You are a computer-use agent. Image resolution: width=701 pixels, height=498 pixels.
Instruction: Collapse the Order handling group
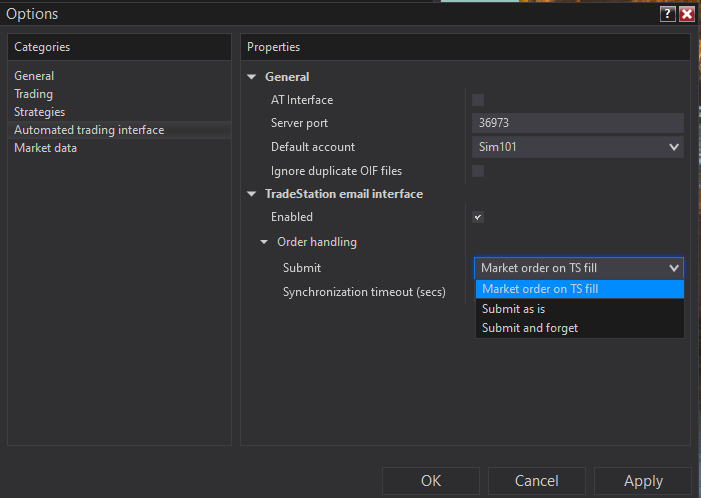pos(263,242)
